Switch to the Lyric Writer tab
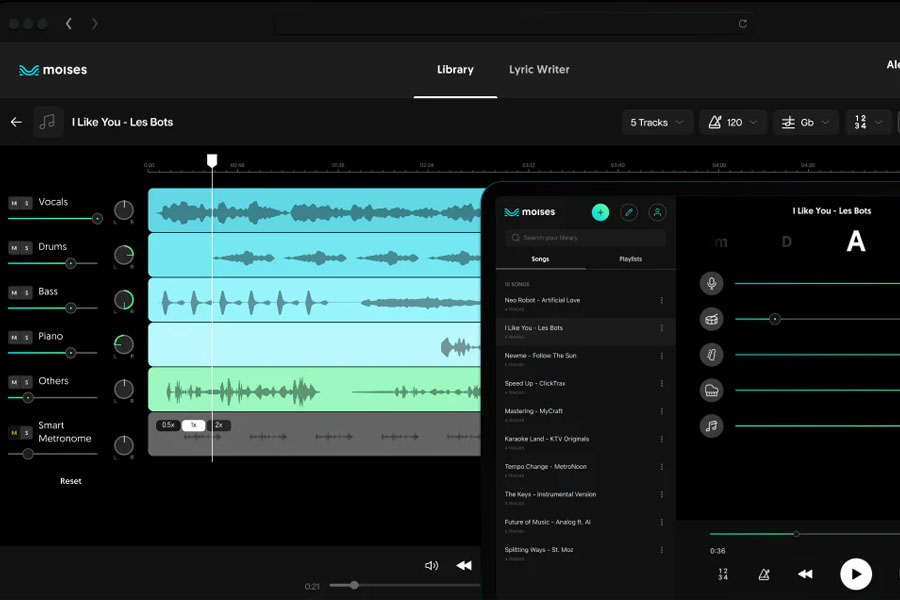 [x=539, y=70]
